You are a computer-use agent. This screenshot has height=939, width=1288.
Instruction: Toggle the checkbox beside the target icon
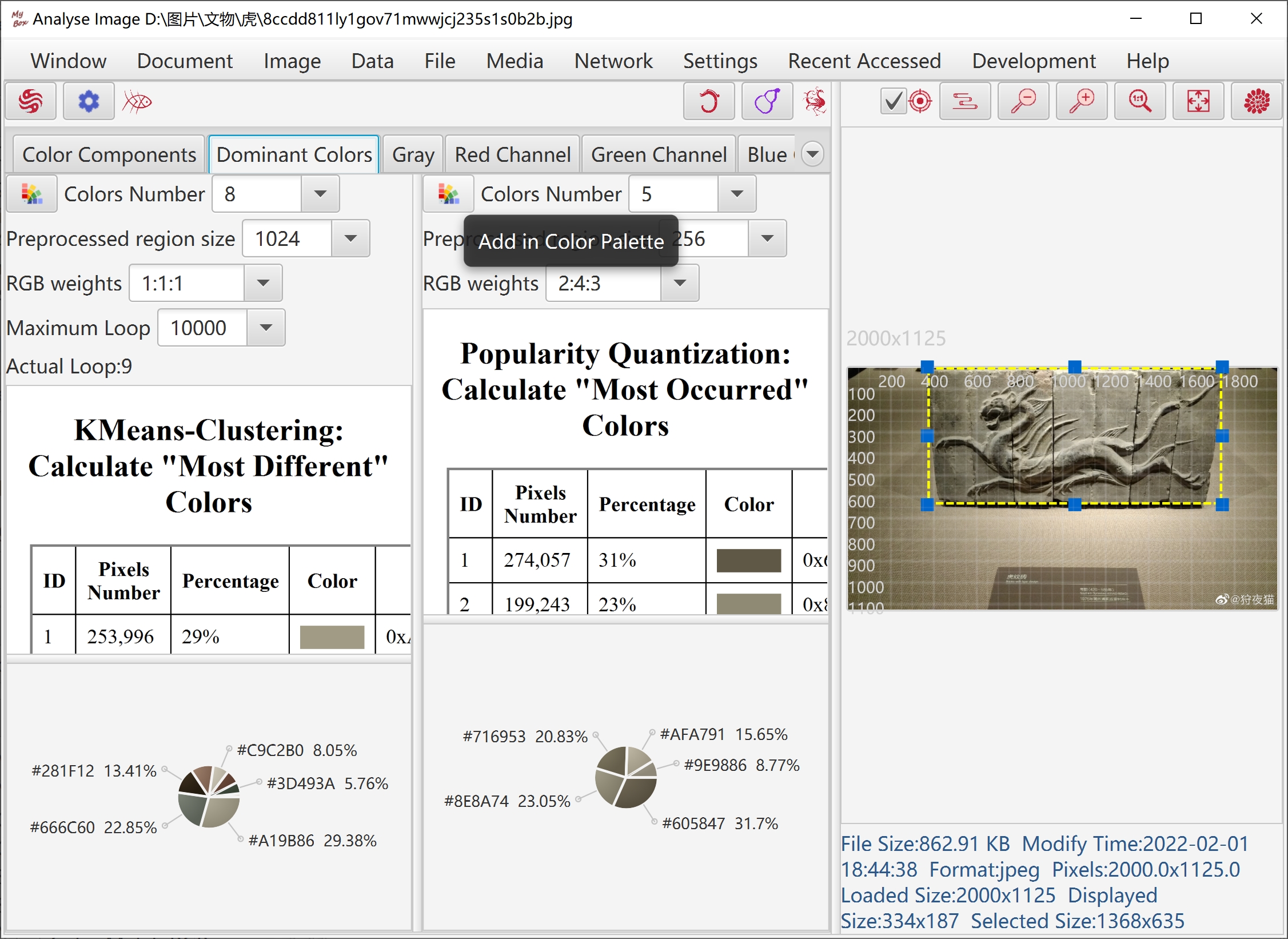[894, 102]
